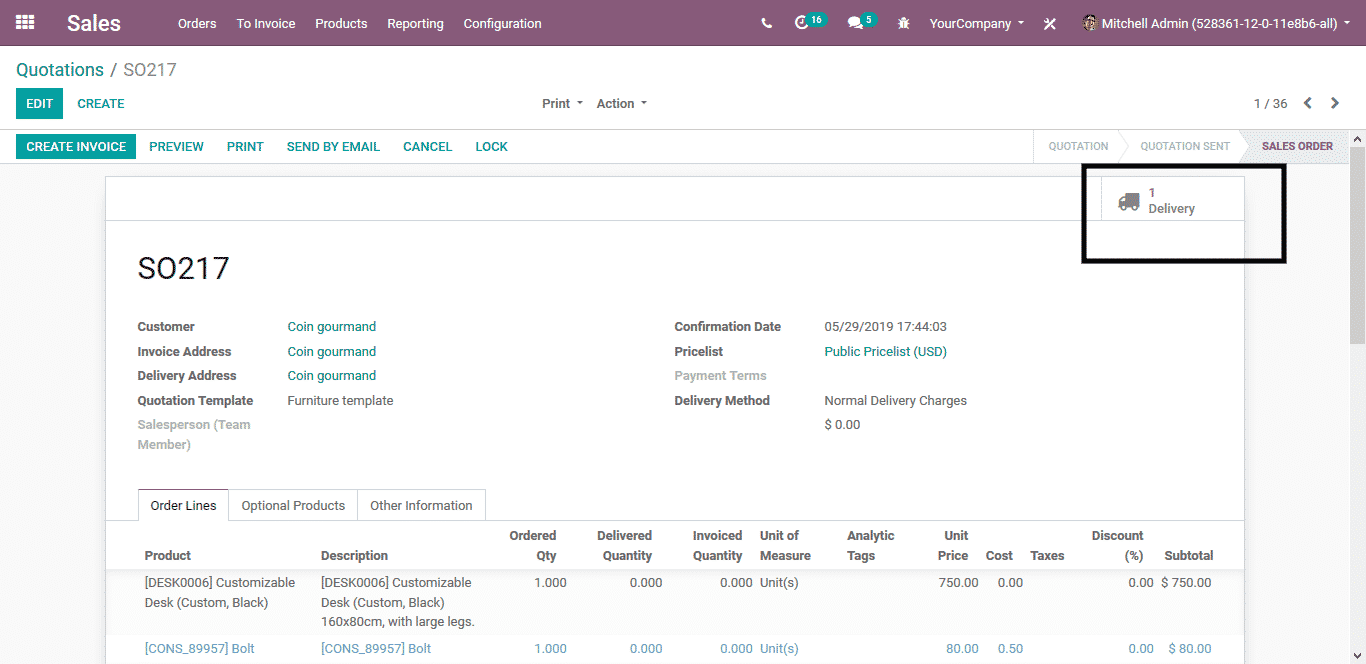
Task: Open the Reporting menu
Action: (x=415, y=23)
